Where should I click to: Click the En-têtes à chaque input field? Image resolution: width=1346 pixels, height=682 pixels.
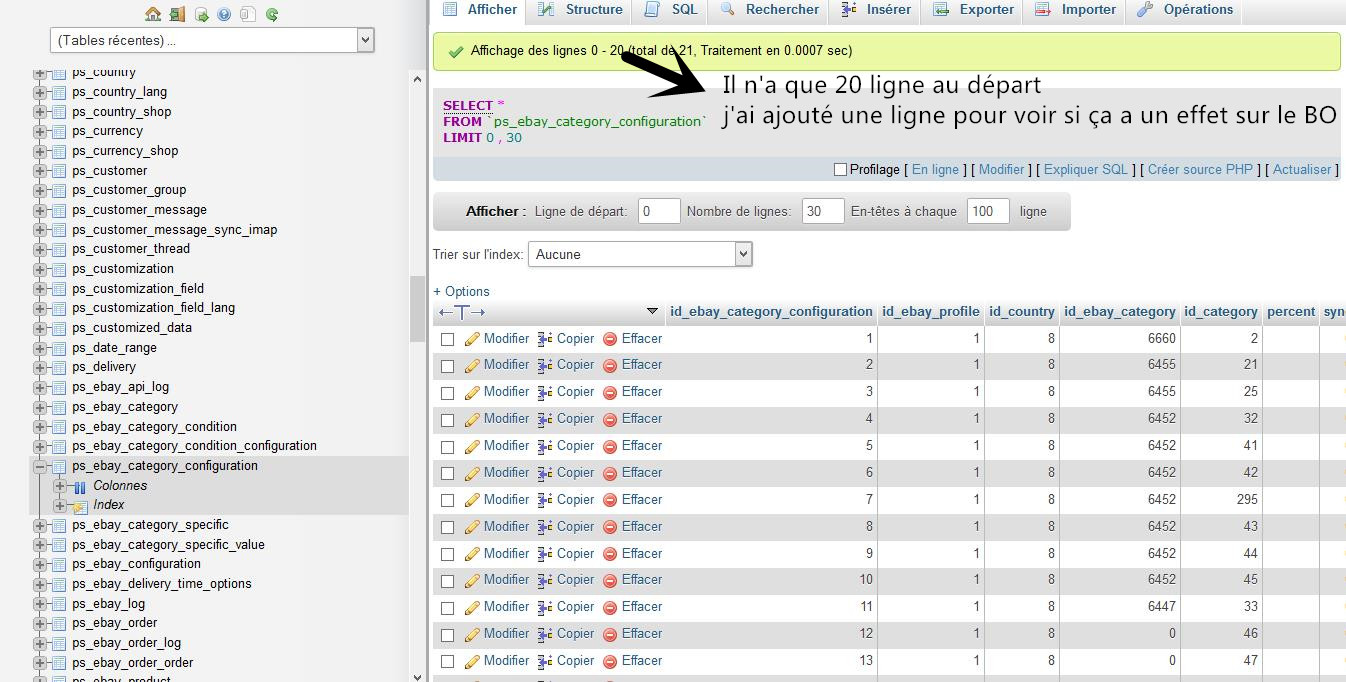click(x=988, y=211)
